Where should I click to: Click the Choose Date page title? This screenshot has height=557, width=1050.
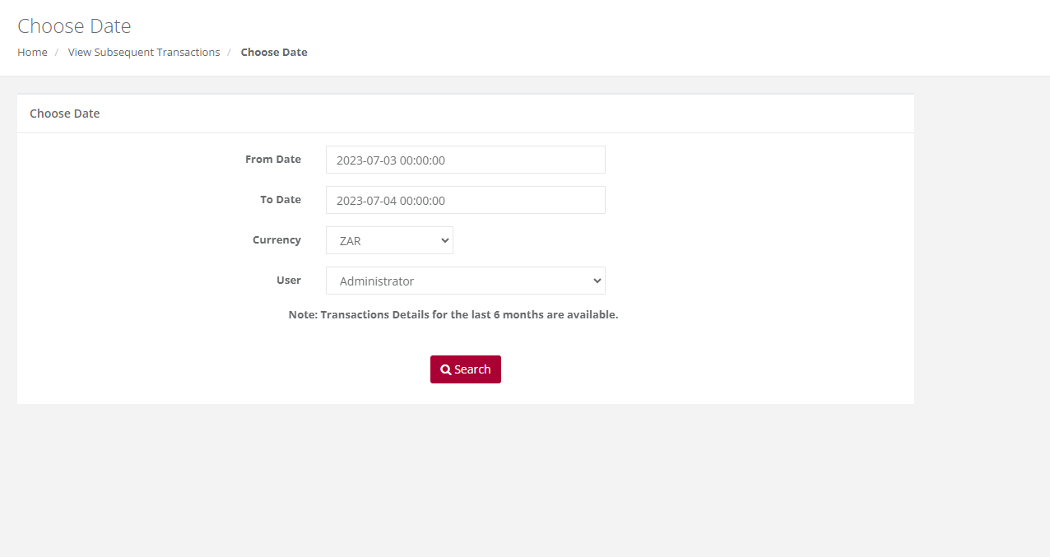coord(74,26)
